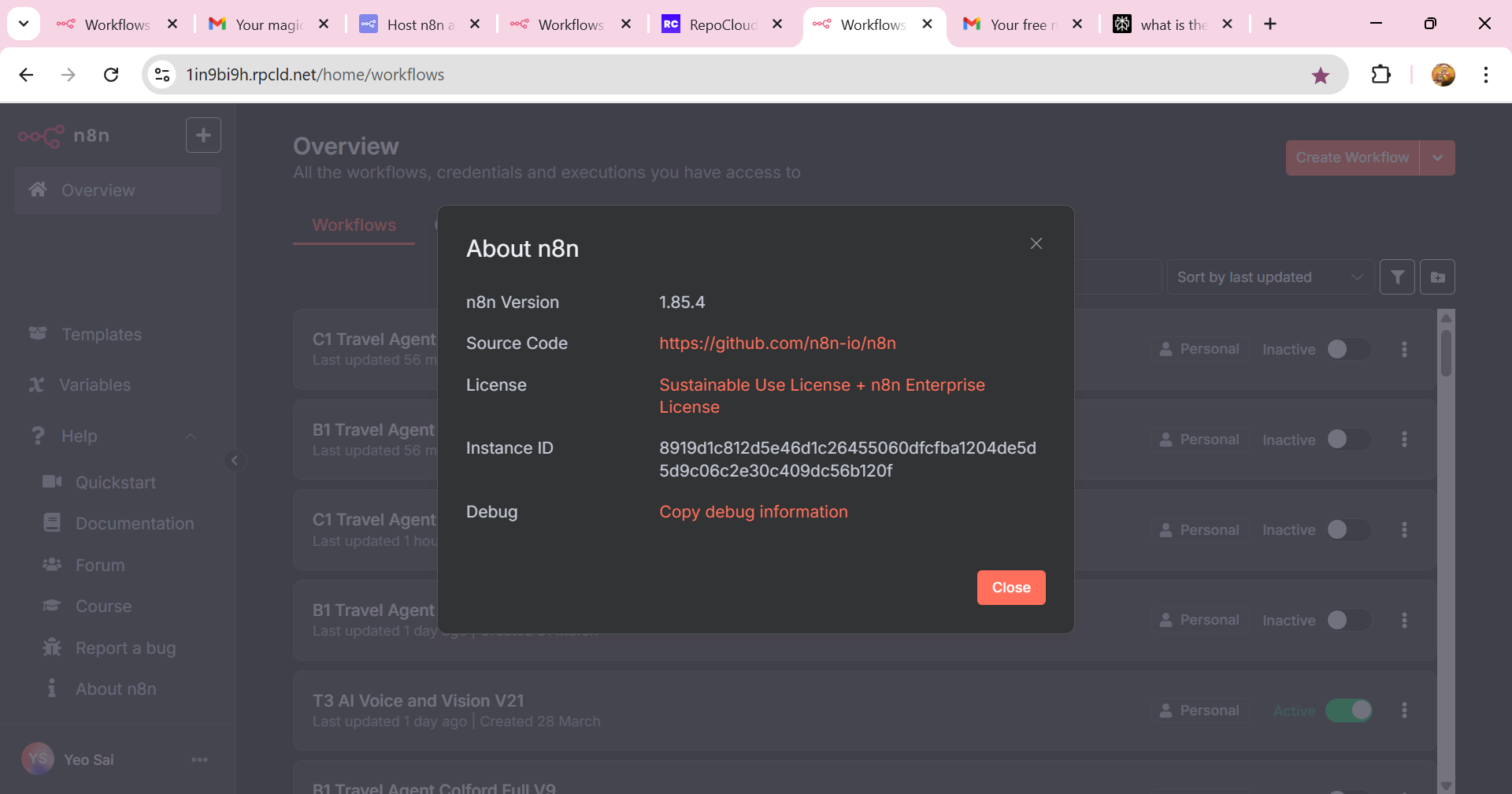The height and width of the screenshot is (794, 1512).
Task: Click the red Close button in dialog
Action: (x=1011, y=588)
